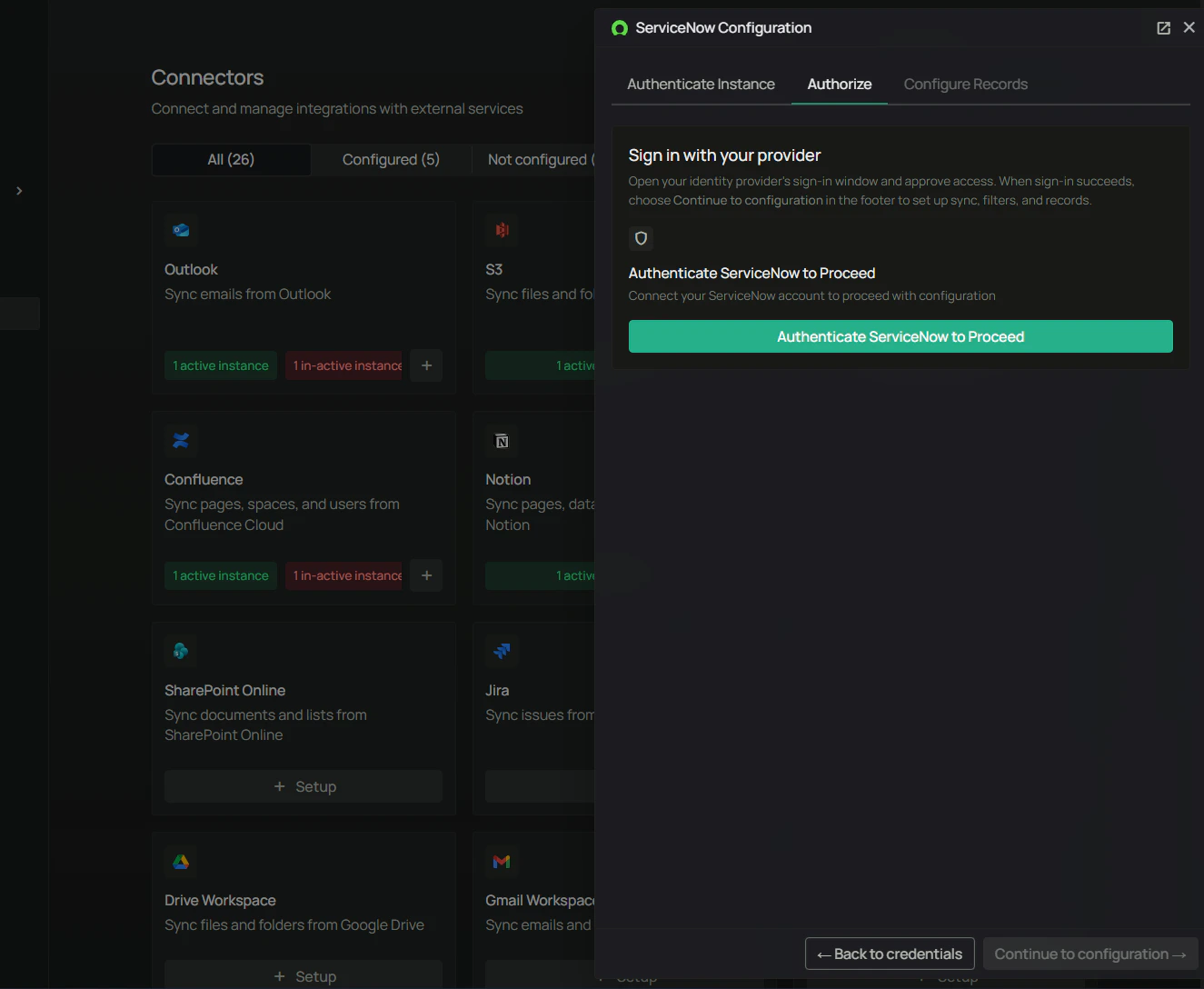Add a new Confluence instance with plus
The image size is (1204, 989).
click(x=426, y=575)
